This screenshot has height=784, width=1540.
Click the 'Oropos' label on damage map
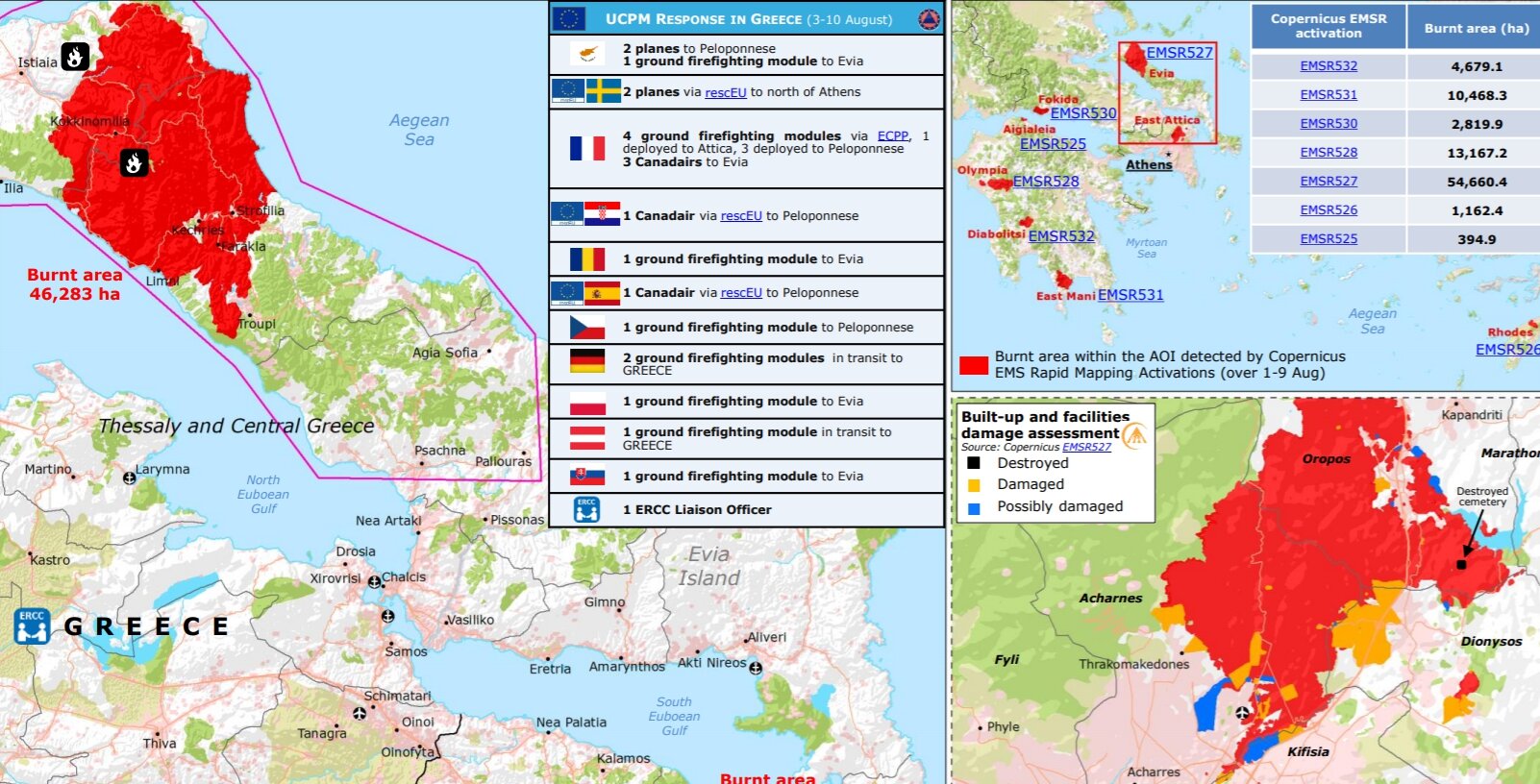pyautogui.click(x=1327, y=459)
